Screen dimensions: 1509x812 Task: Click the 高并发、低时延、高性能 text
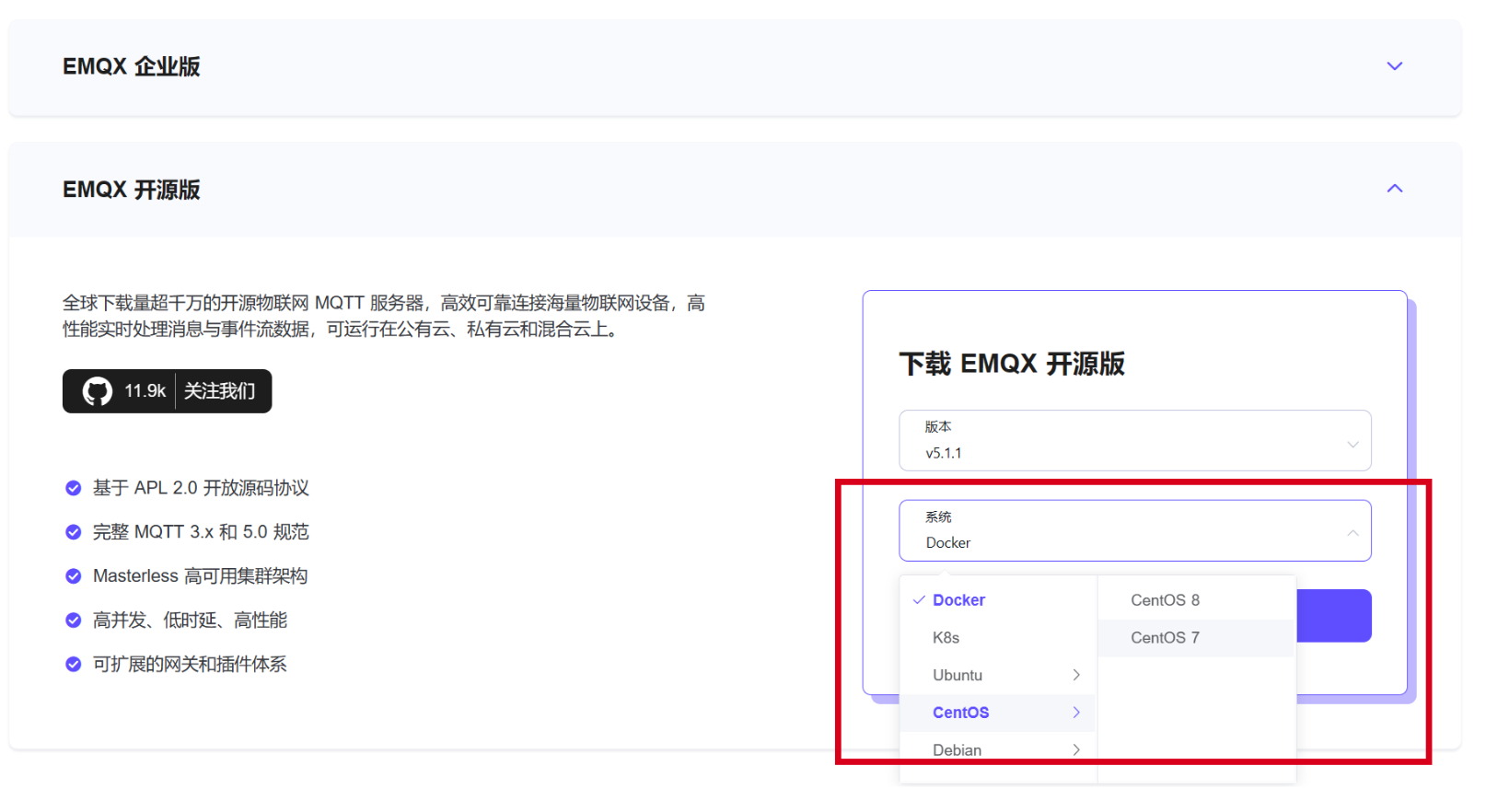coord(190,621)
